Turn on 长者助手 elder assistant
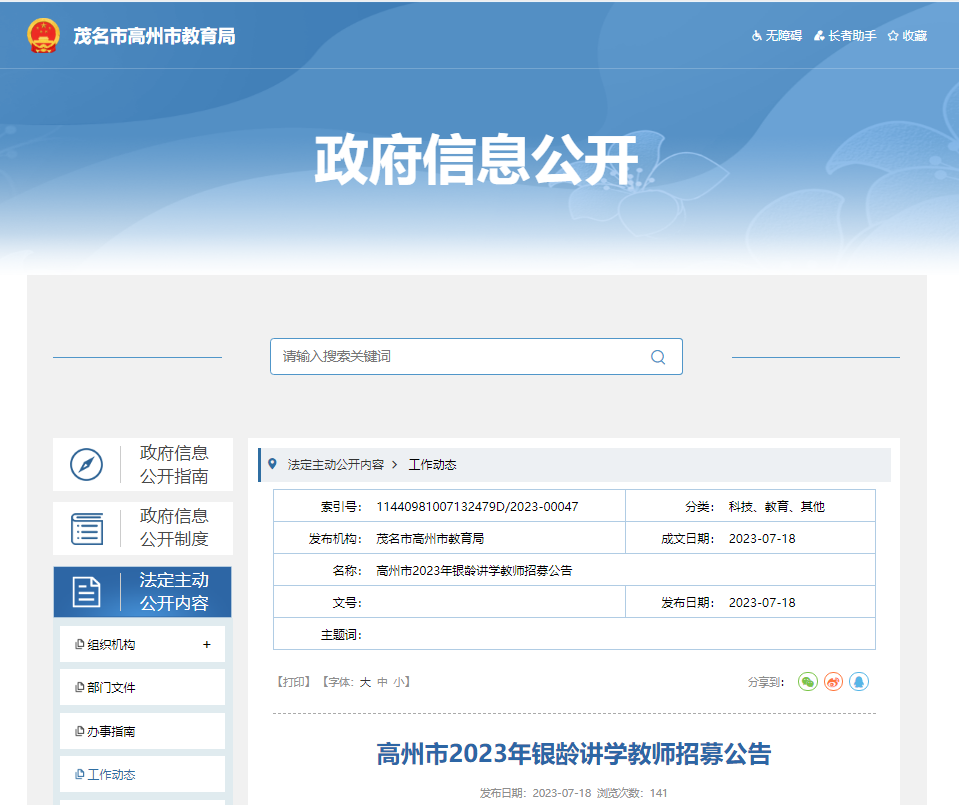This screenshot has width=959, height=805. point(845,36)
